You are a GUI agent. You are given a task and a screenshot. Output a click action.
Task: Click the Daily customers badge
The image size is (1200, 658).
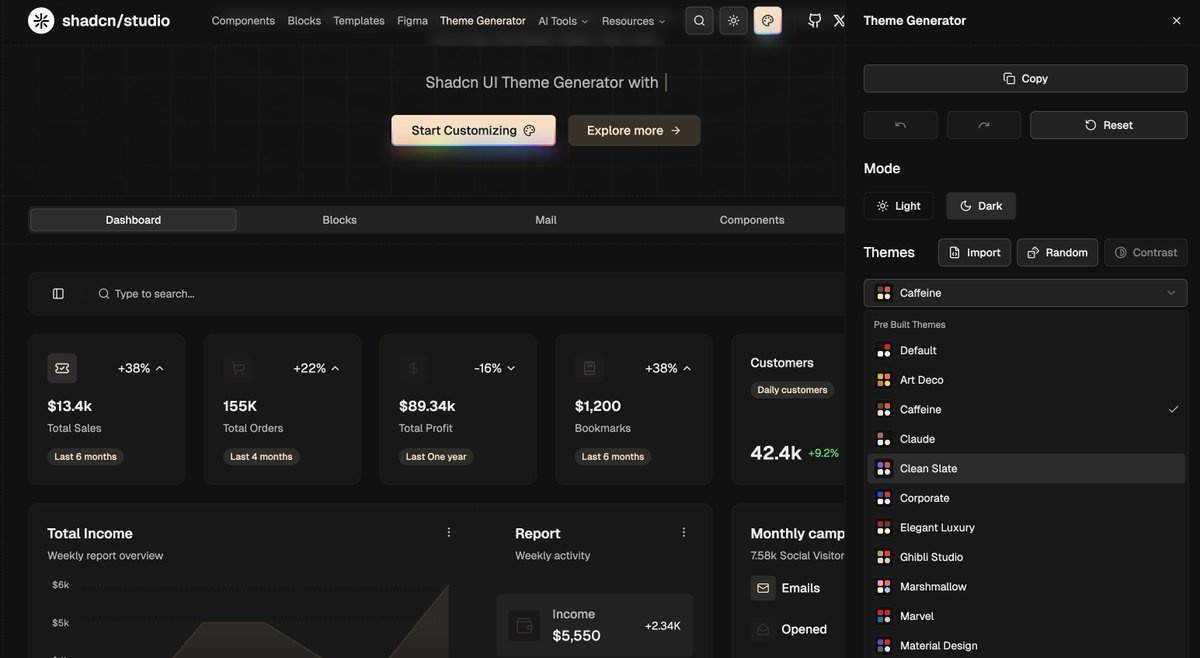[792, 390]
